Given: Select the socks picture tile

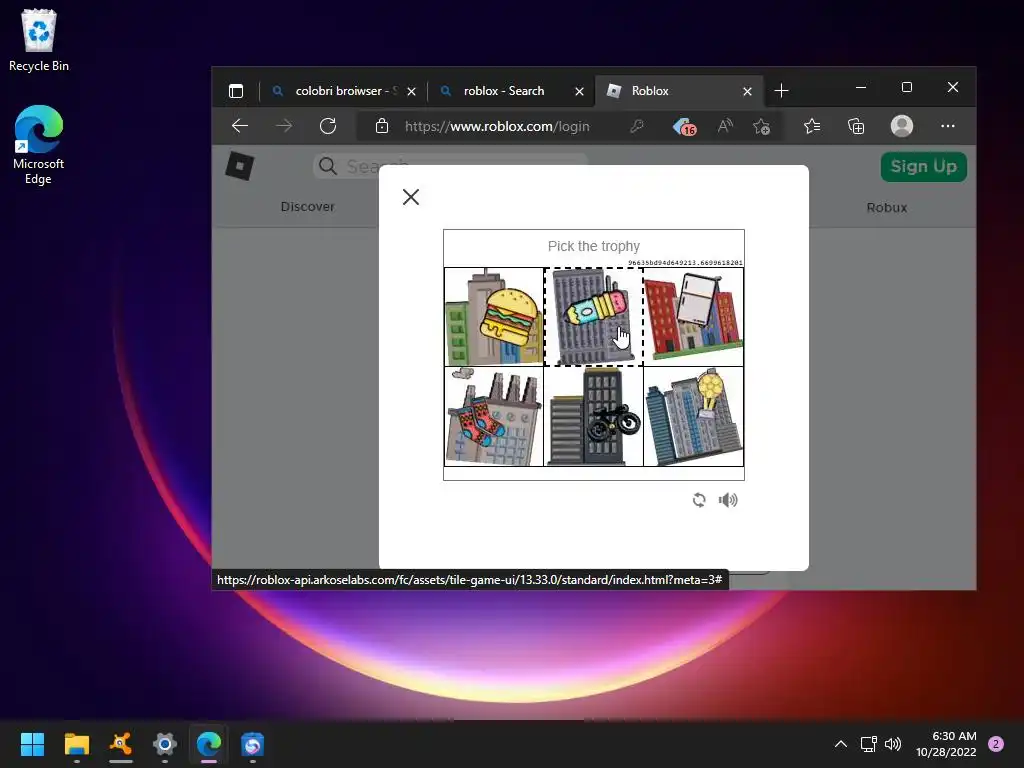Looking at the screenshot, I should click(494, 417).
